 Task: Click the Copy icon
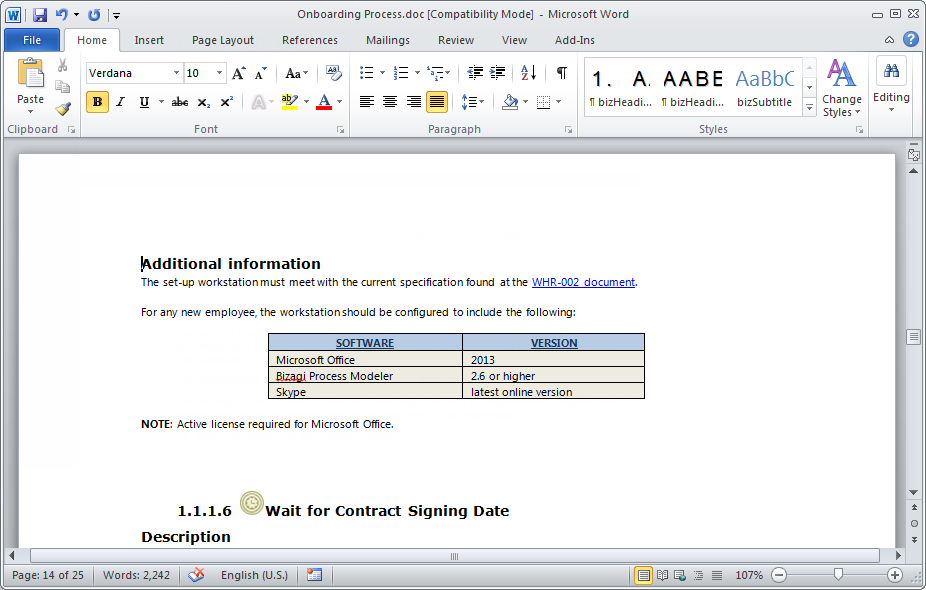[62, 87]
